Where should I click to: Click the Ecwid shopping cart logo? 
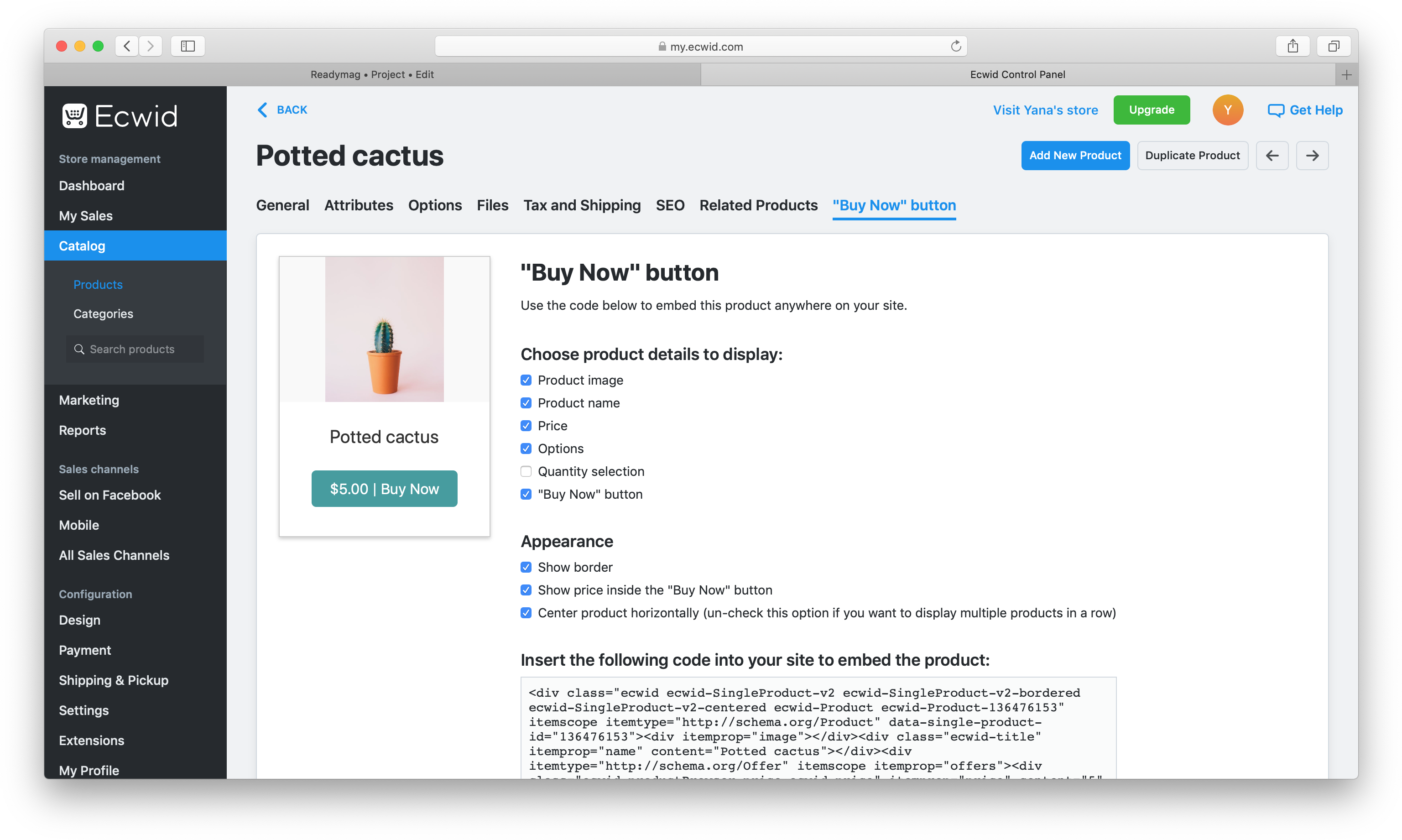[75, 115]
